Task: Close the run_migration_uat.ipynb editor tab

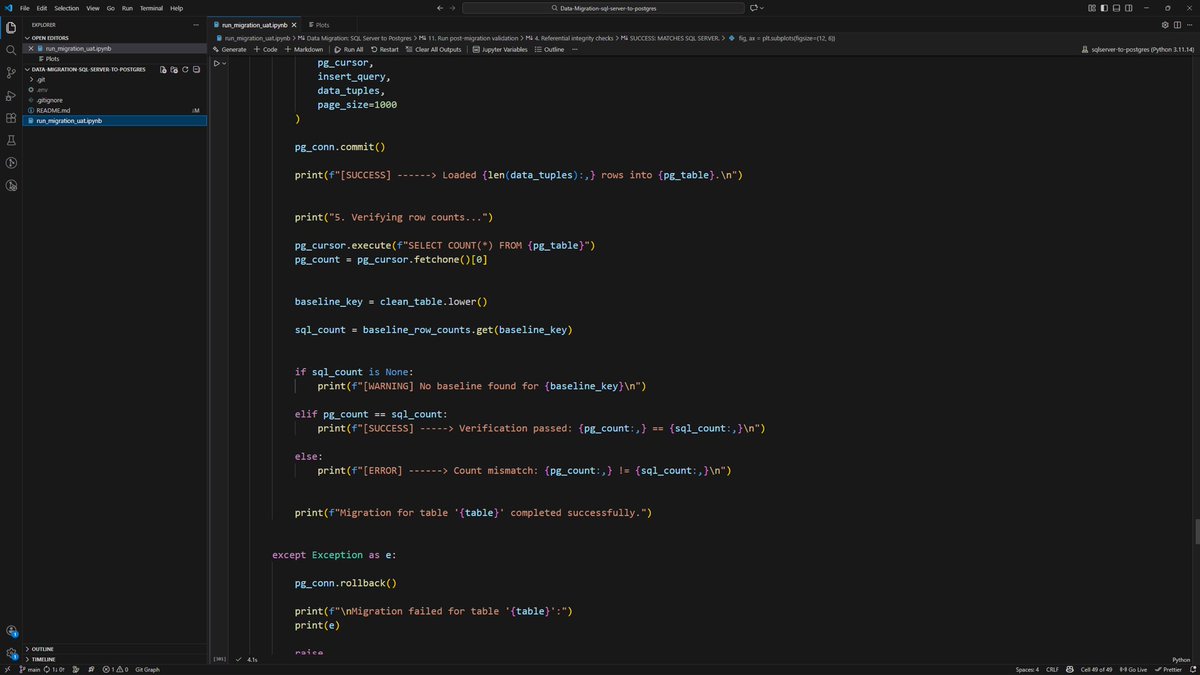Action: pyautogui.click(x=293, y=24)
